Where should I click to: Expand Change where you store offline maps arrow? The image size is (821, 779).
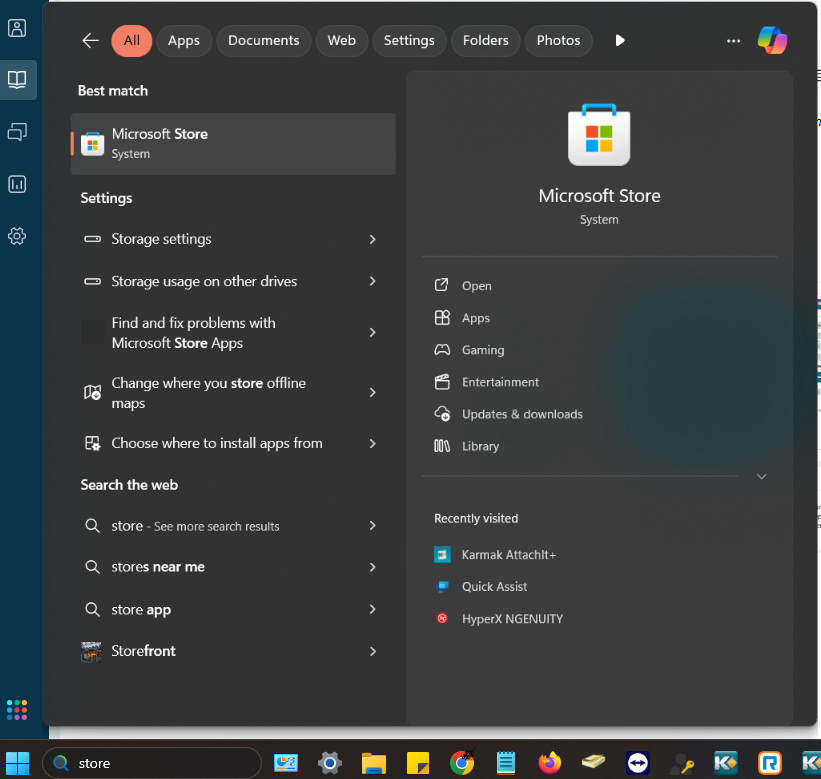coord(372,392)
